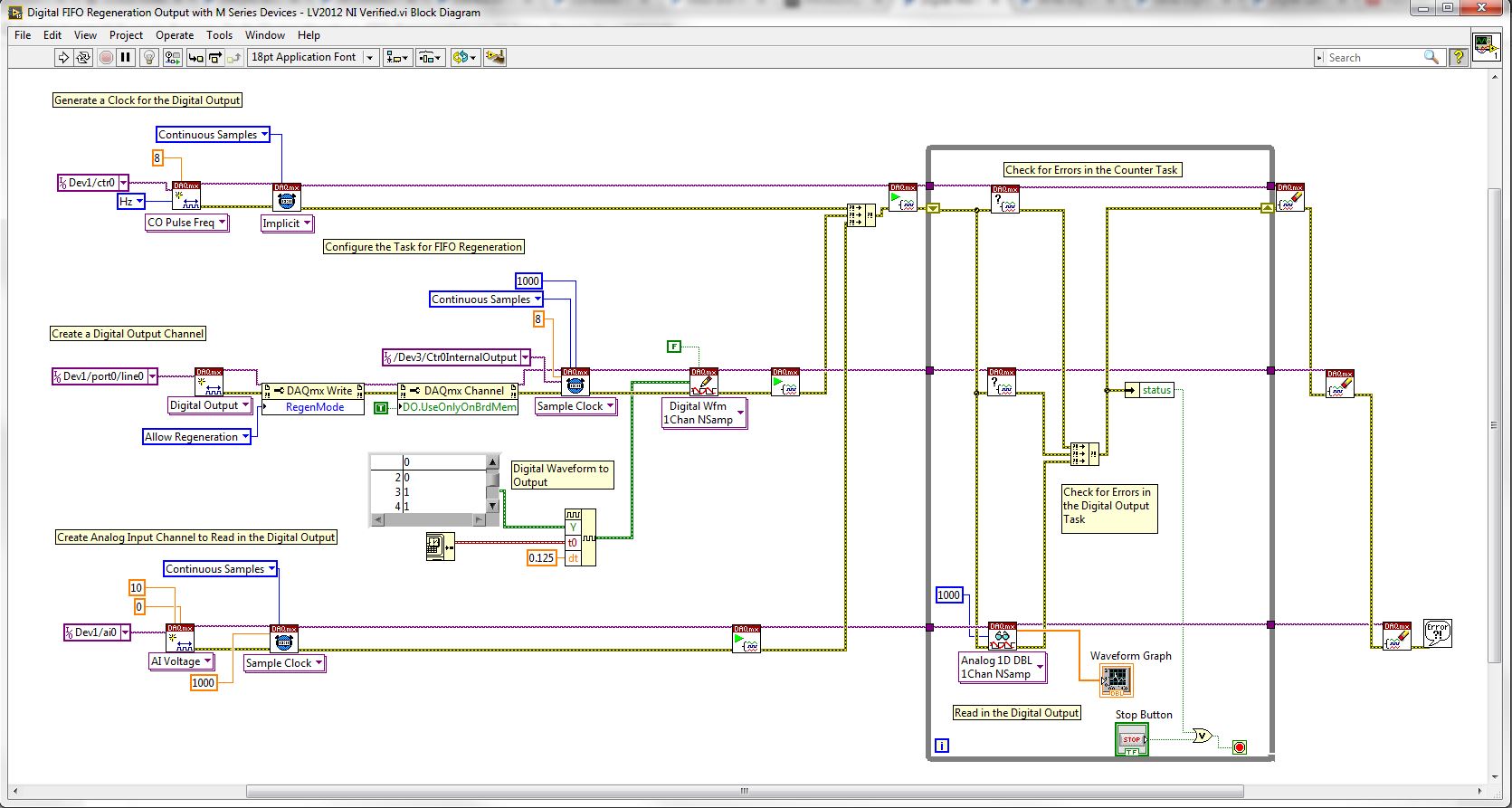Click the context help question mark button
Viewport: 1512px width, 808px height.
pos(1458,57)
